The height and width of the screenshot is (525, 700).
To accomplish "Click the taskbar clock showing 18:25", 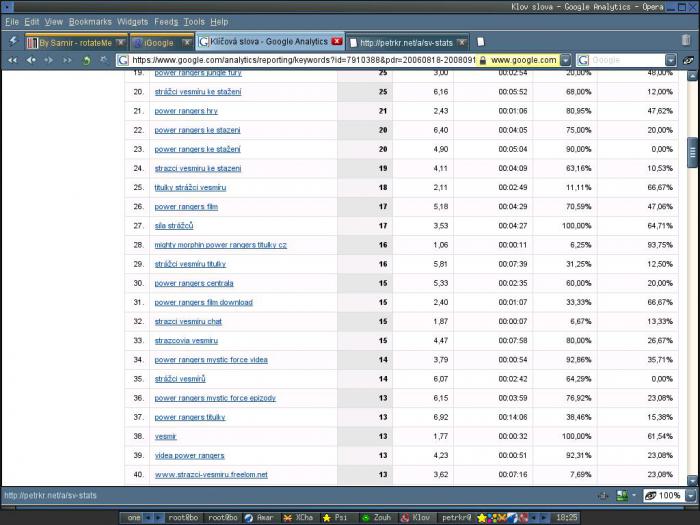I will click(x=566, y=517).
